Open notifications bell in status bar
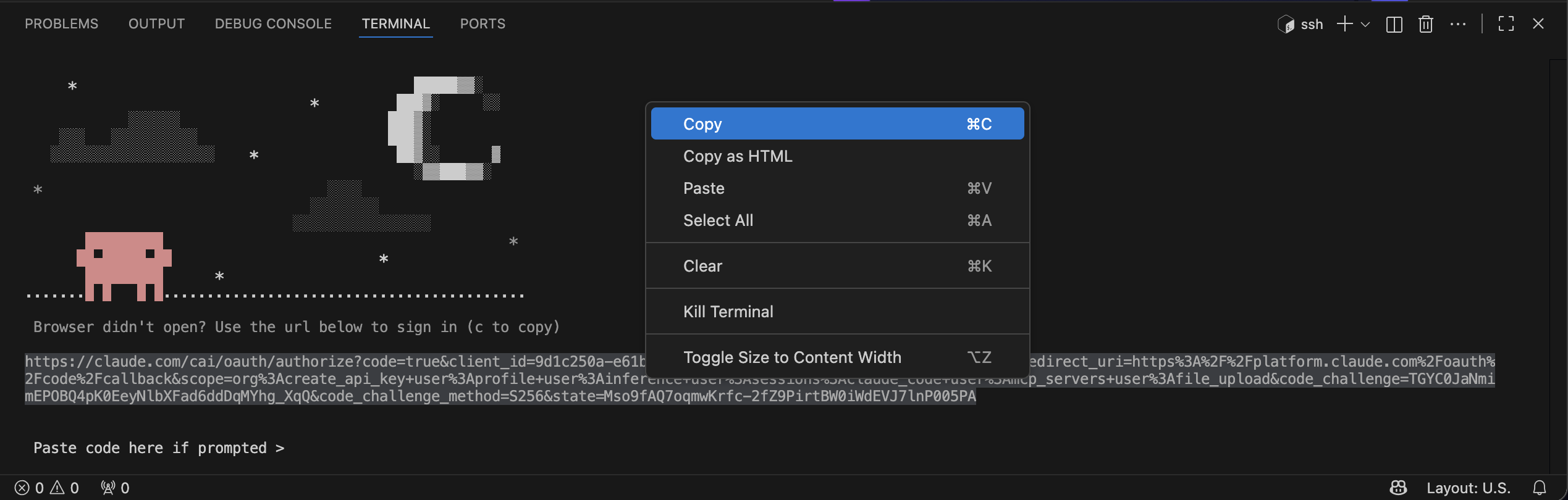Viewport: 1568px width, 500px height. [x=1540, y=488]
